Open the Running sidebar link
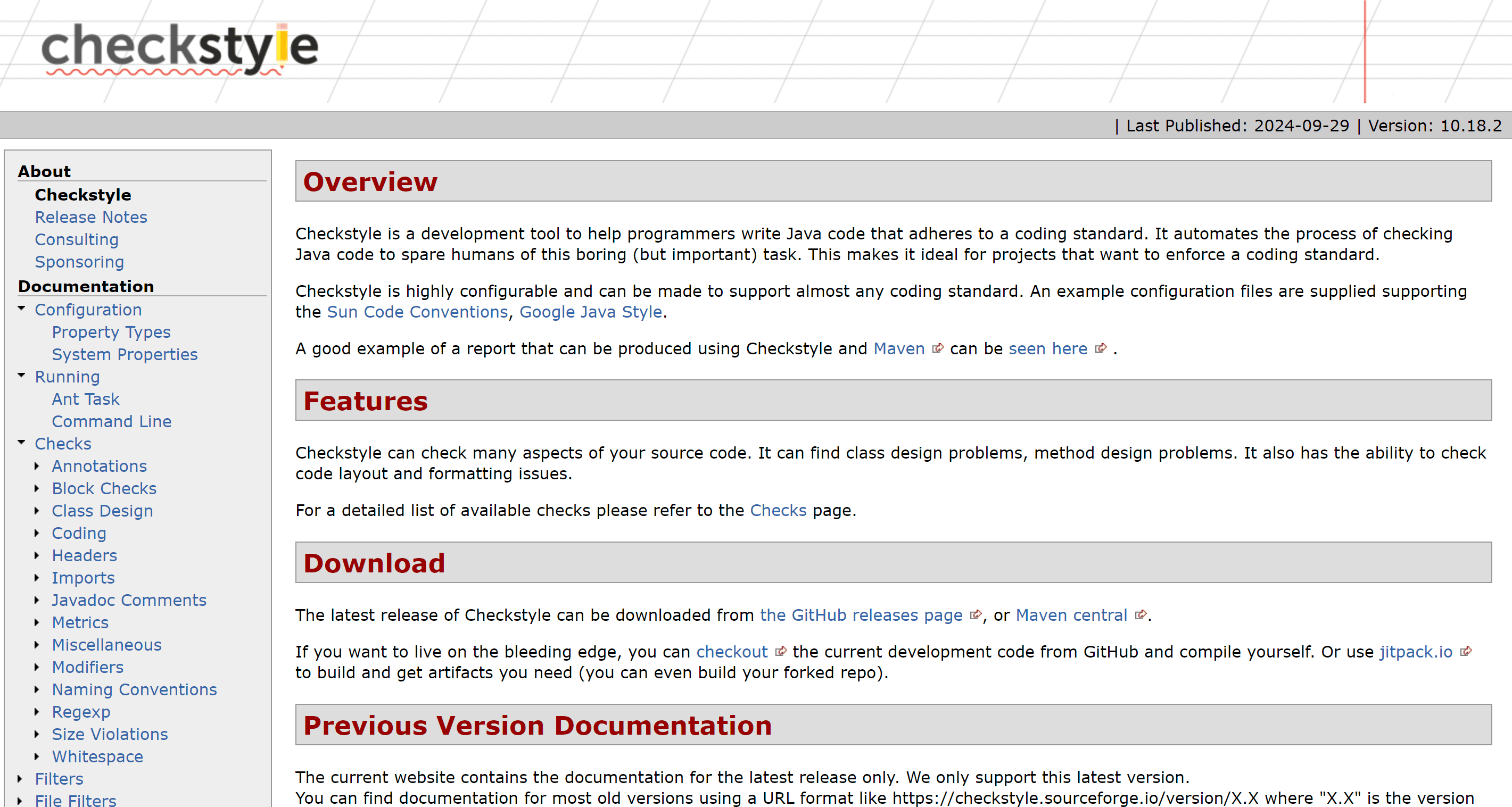The image size is (1512, 807). coord(68,377)
